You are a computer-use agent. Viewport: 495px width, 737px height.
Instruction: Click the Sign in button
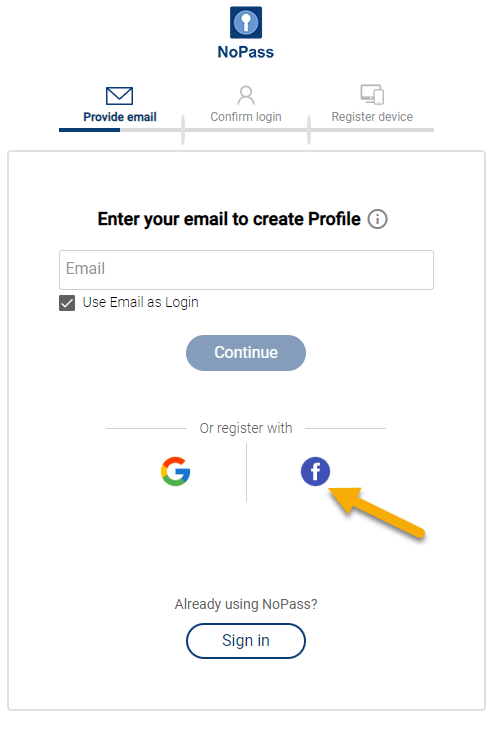[x=246, y=641]
